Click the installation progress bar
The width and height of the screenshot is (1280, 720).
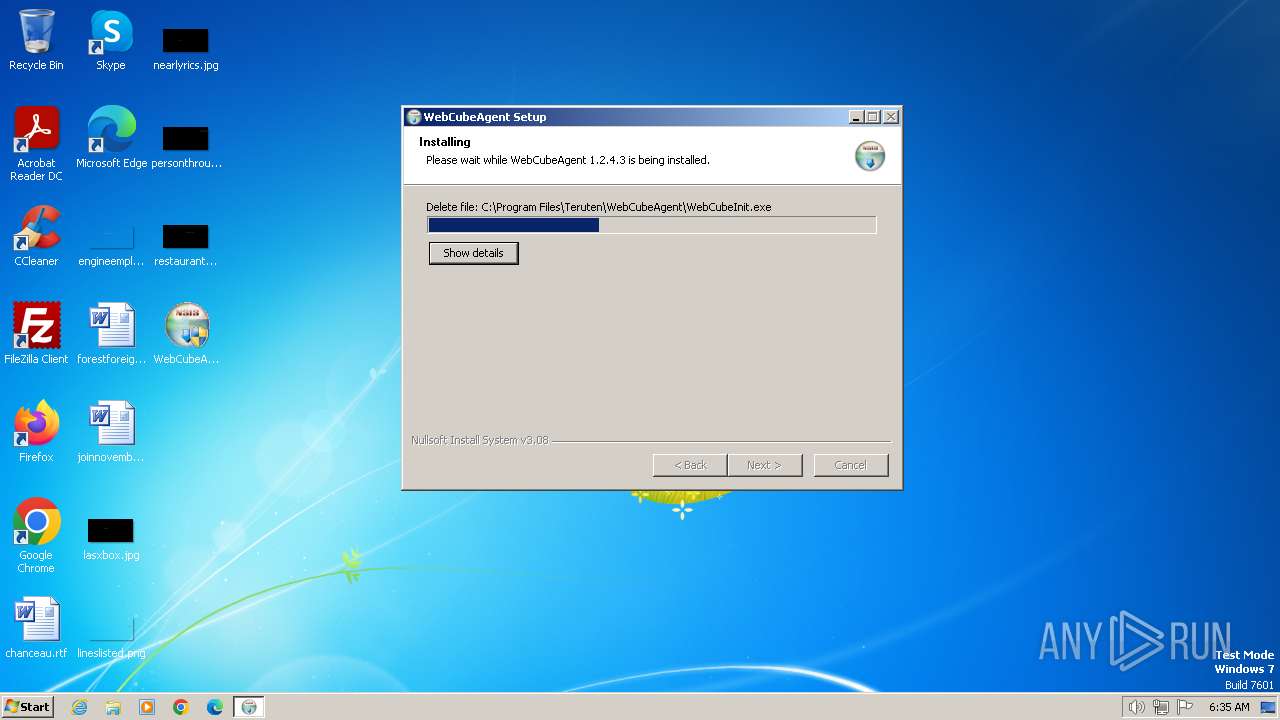pyautogui.click(x=651, y=225)
